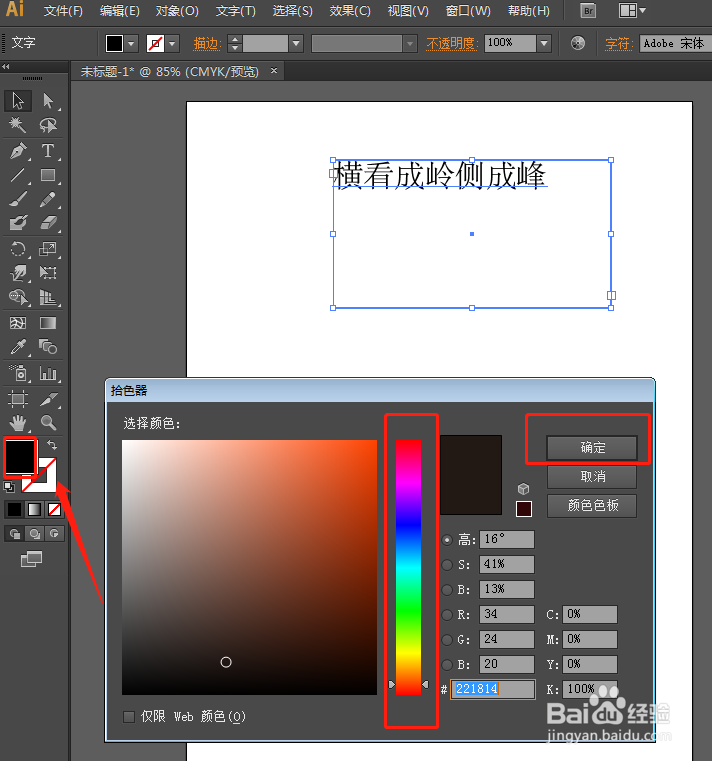Image resolution: width=712 pixels, height=761 pixels.
Task: Expand the opacity 100% dropdown
Action: 545,44
